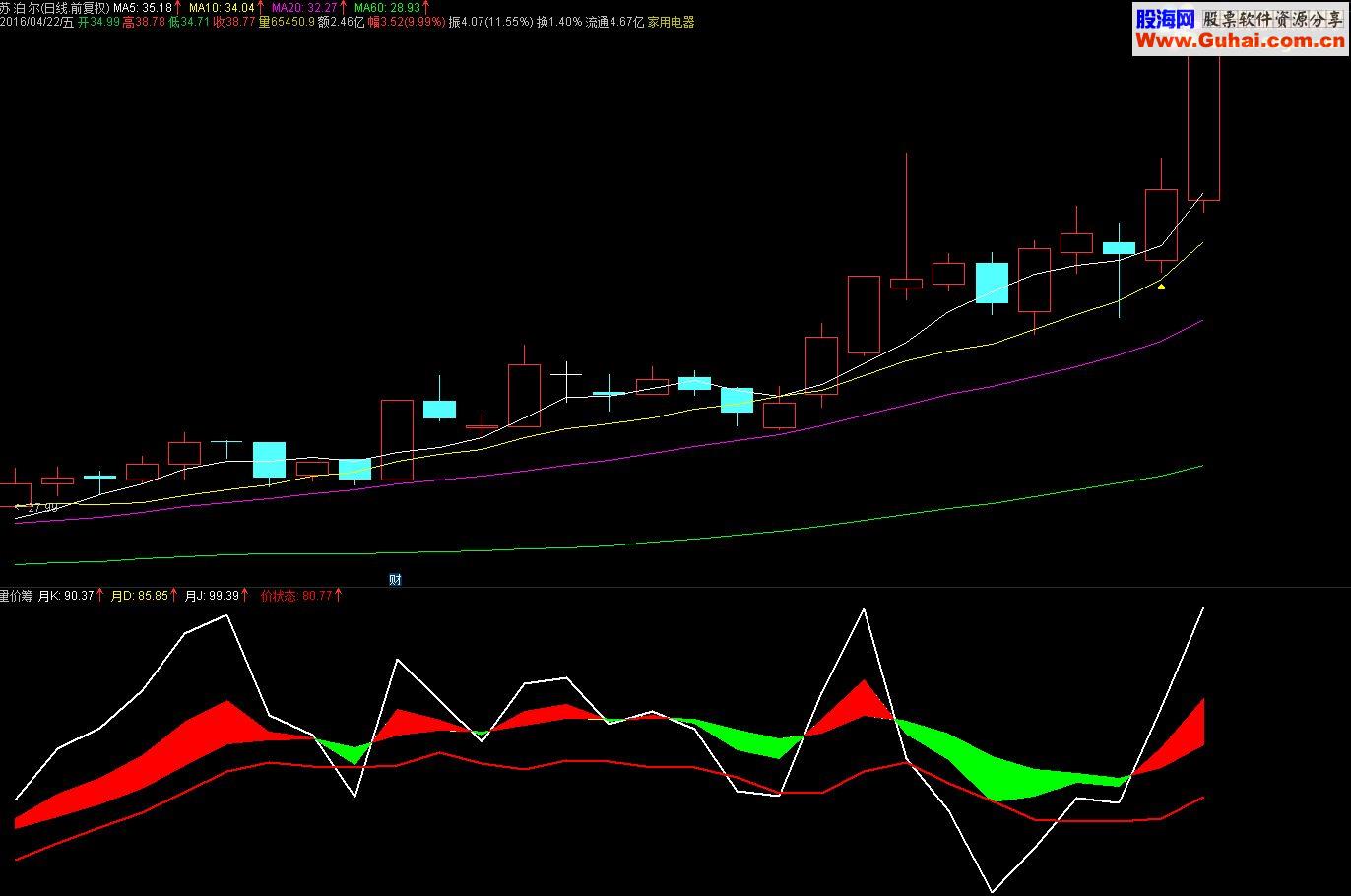Click the blue 财 finance marker icon
Image resolution: width=1351 pixels, height=896 pixels.
[x=395, y=580]
